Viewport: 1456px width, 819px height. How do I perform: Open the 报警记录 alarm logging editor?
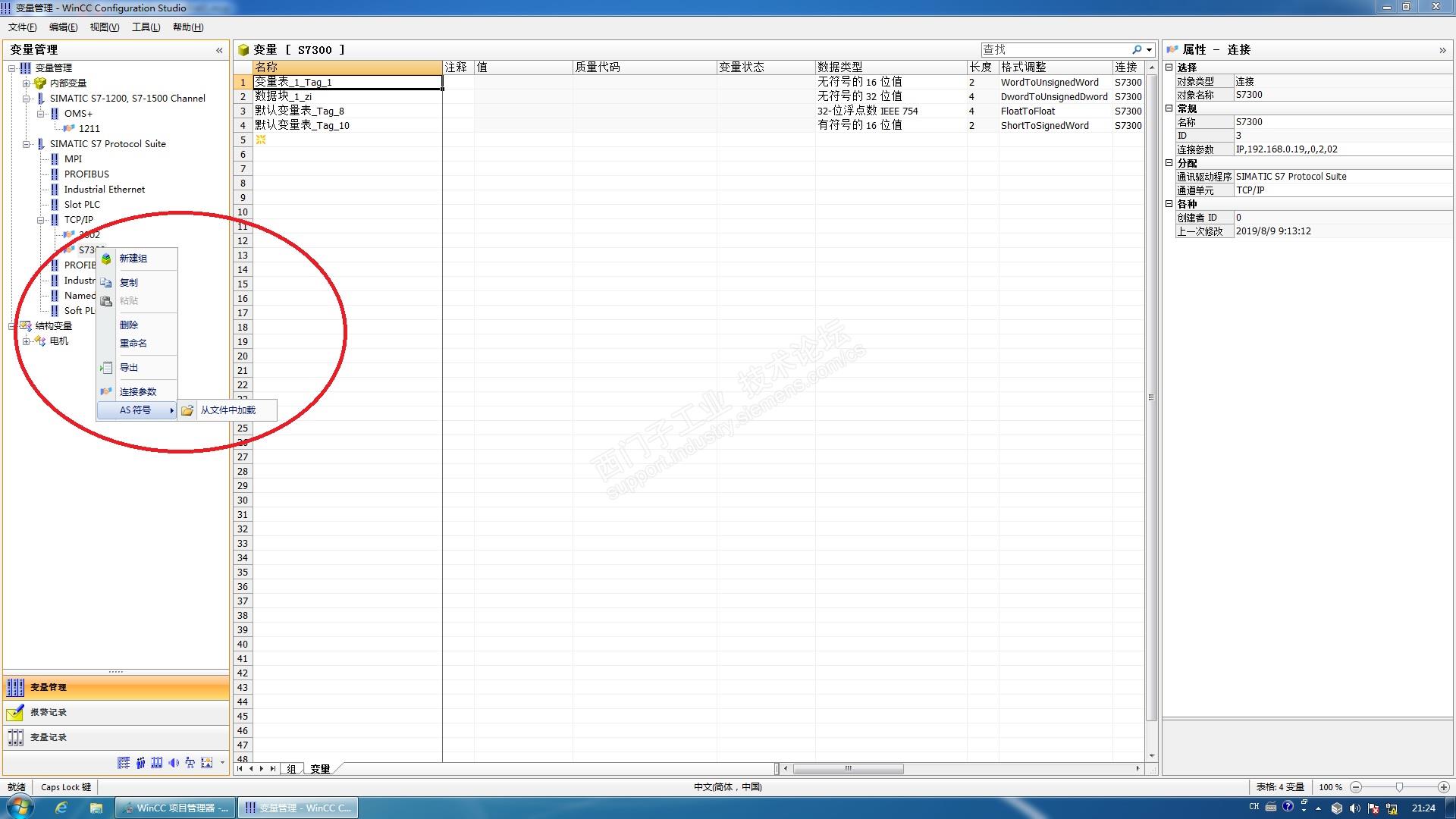49,712
